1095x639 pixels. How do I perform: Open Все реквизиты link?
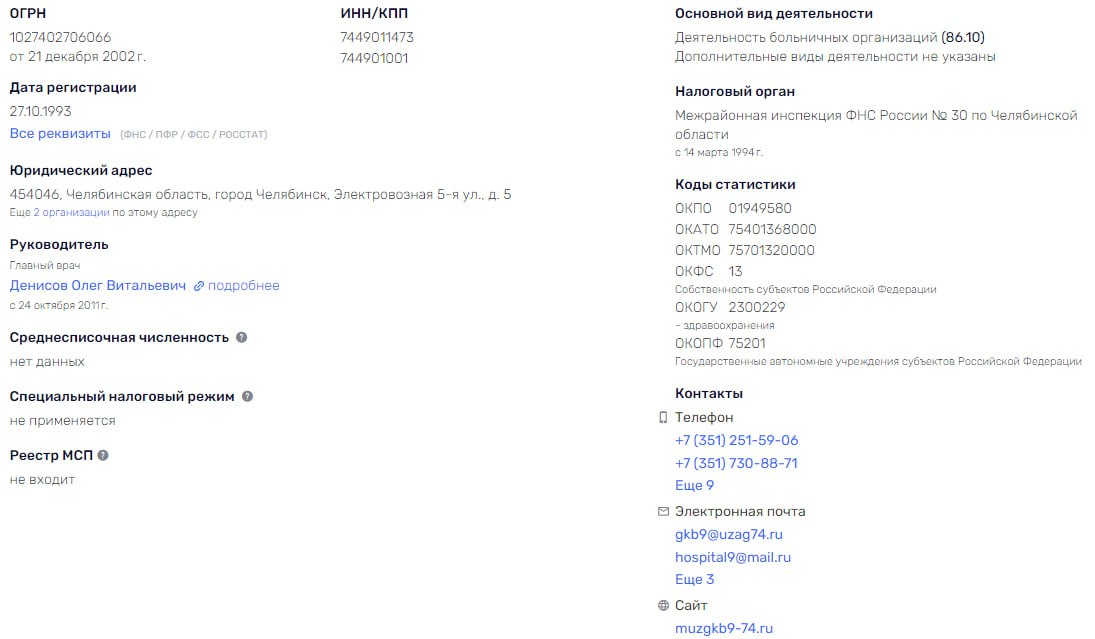click(x=60, y=133)
